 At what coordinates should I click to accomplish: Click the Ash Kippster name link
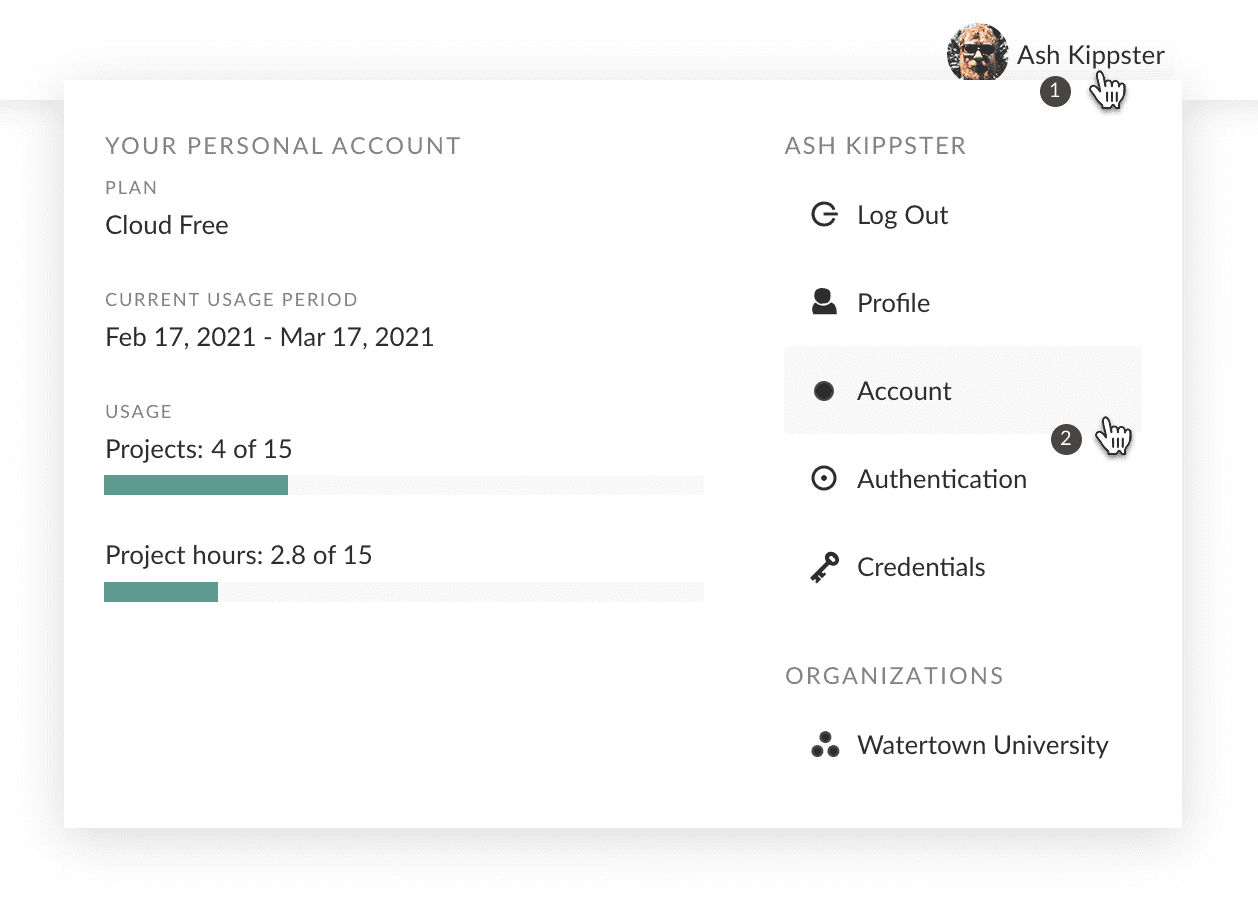click(1090, 55)
